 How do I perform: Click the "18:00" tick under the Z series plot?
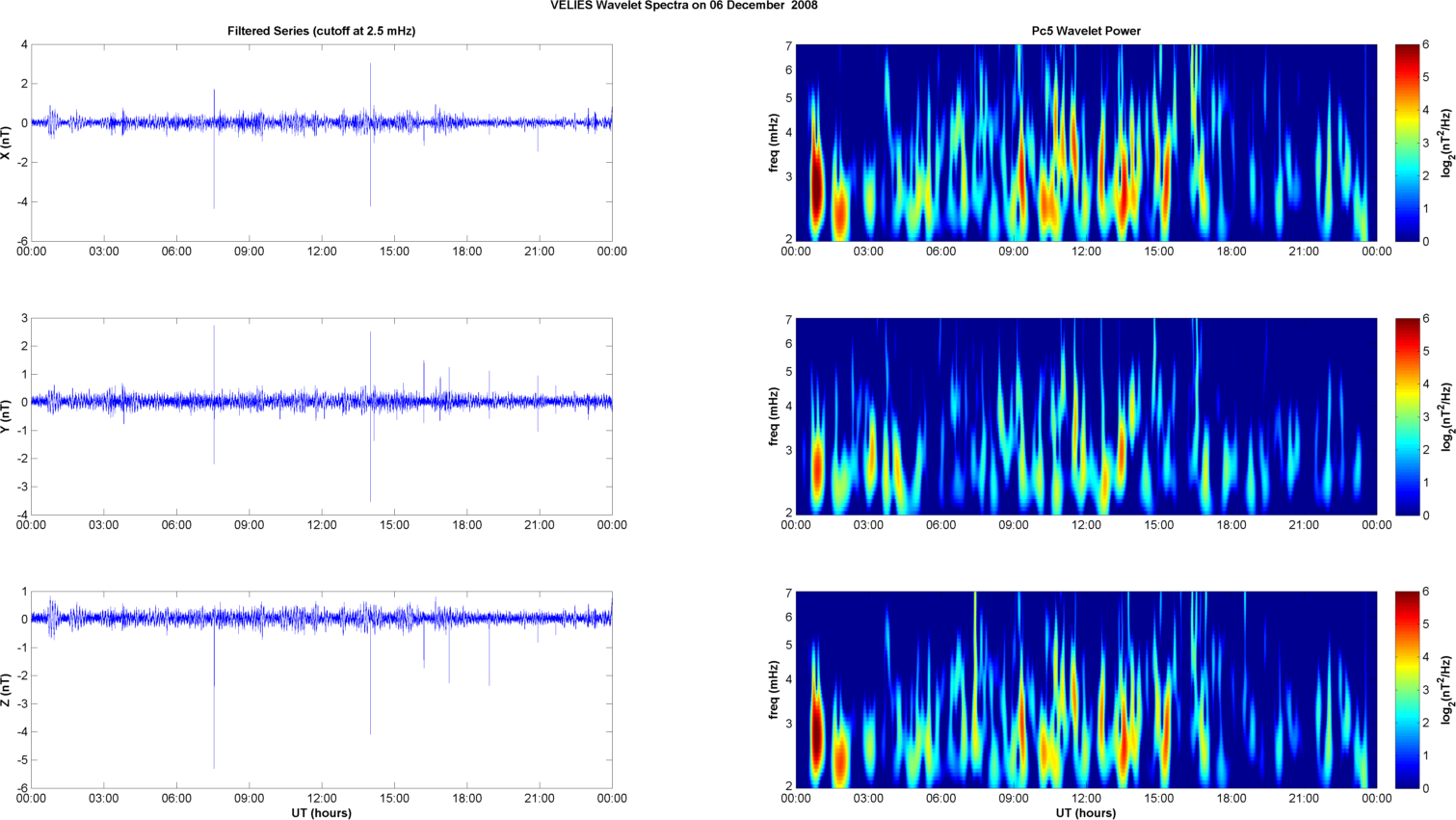pos(467,799)
